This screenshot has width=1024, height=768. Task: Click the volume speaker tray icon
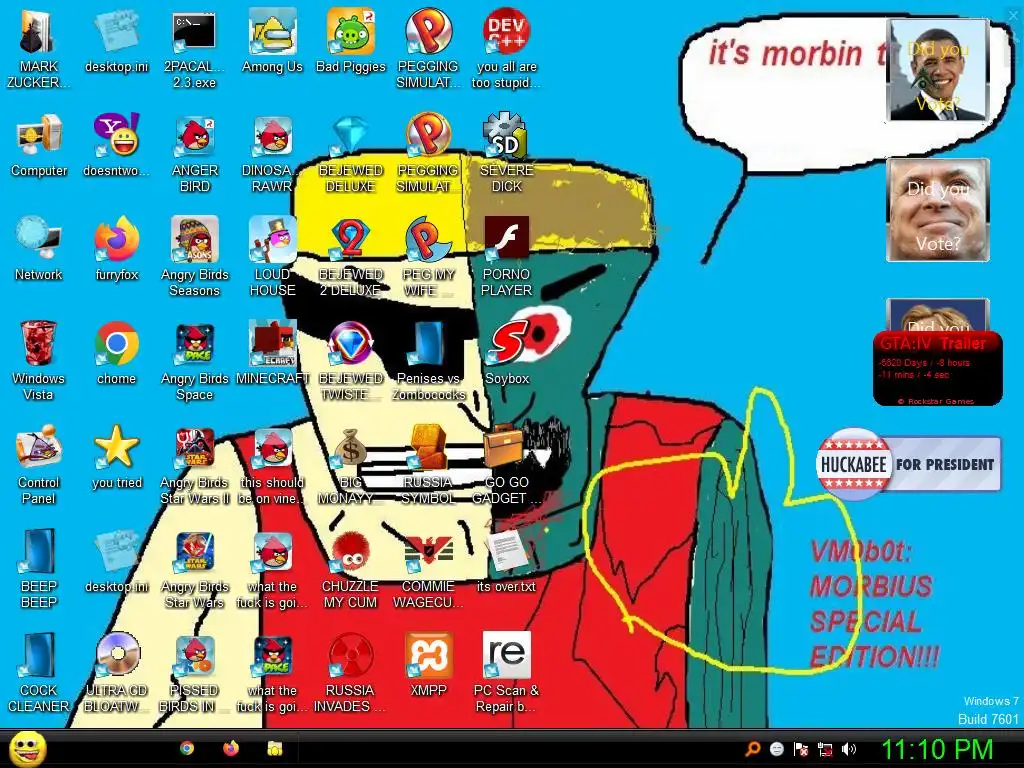[x=849, y=749]
